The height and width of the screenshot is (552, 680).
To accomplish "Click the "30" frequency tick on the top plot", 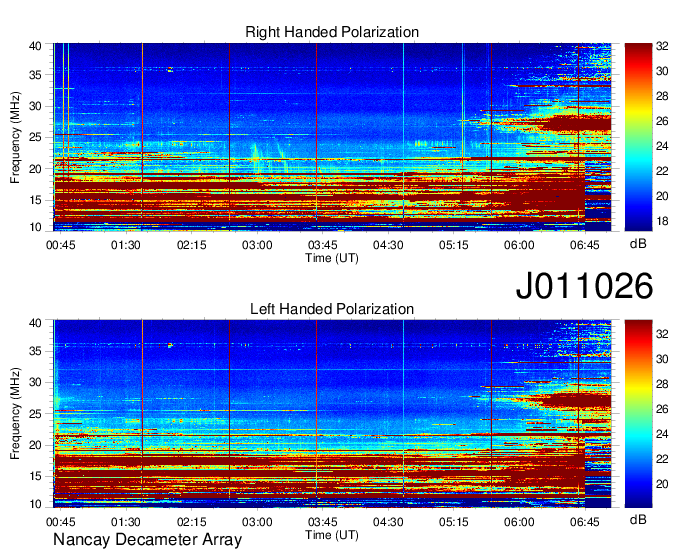I will pos(35,106).
